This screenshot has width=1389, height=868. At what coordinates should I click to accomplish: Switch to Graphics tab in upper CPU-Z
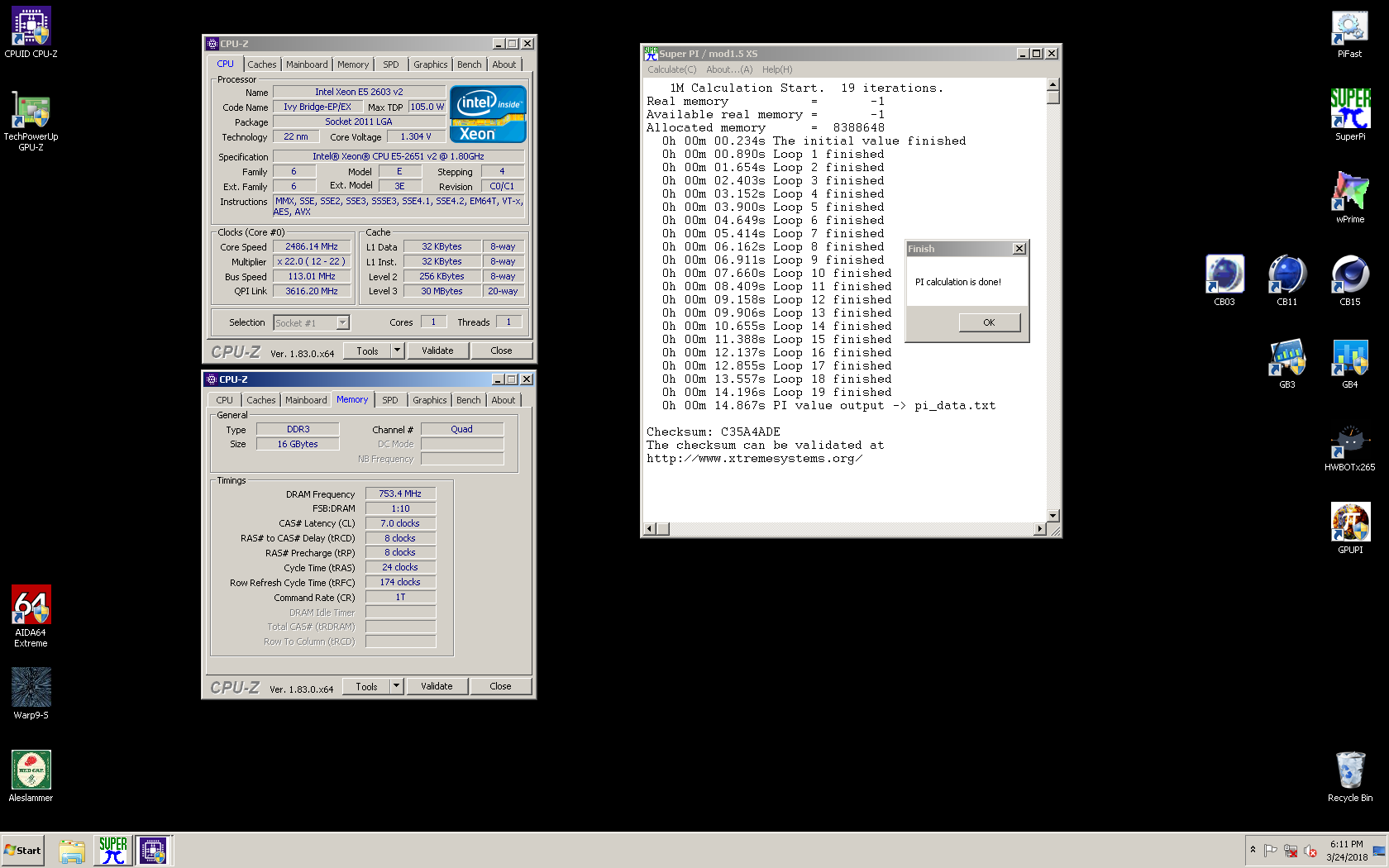430,64
